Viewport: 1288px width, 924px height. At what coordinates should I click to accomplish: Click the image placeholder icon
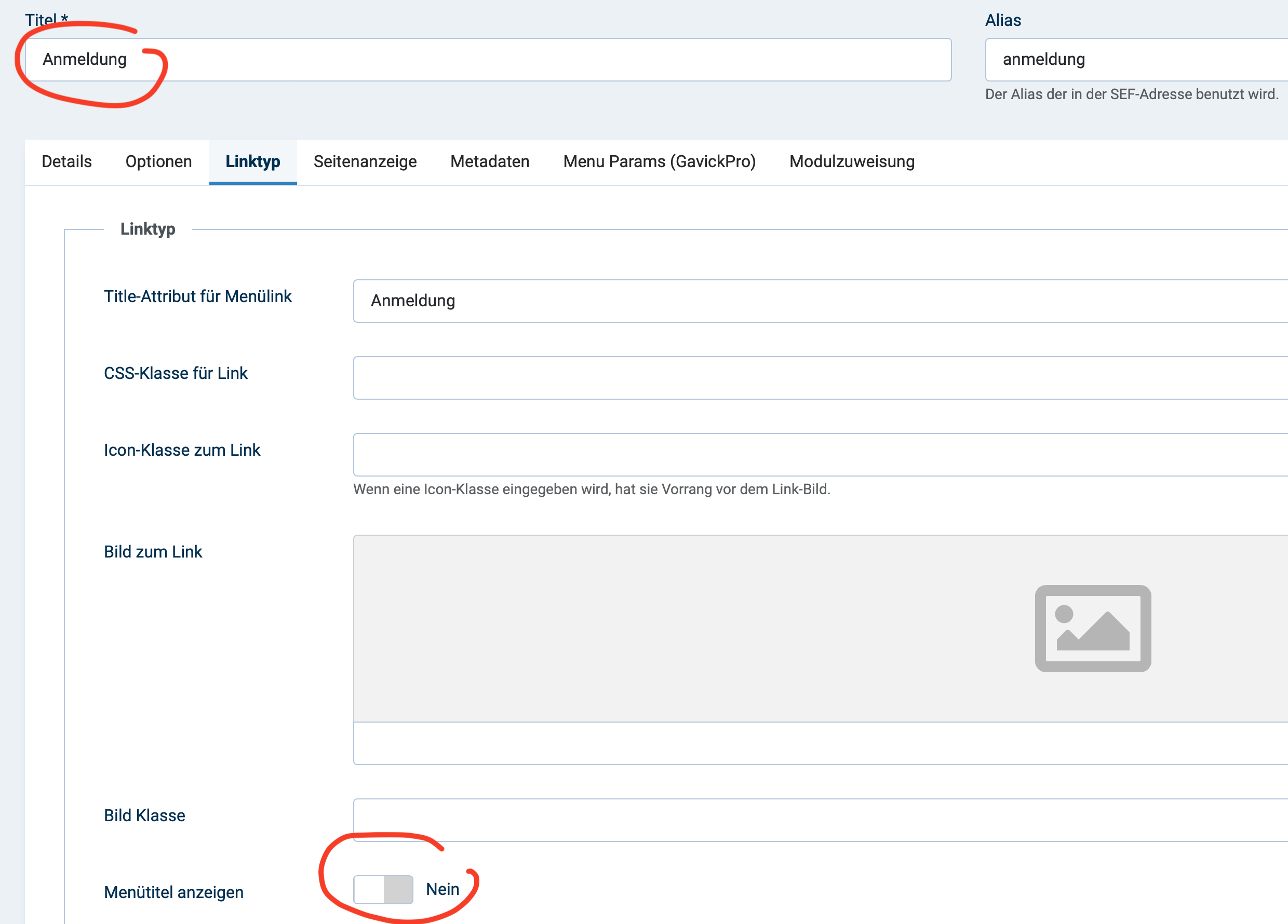(1092, 628)
